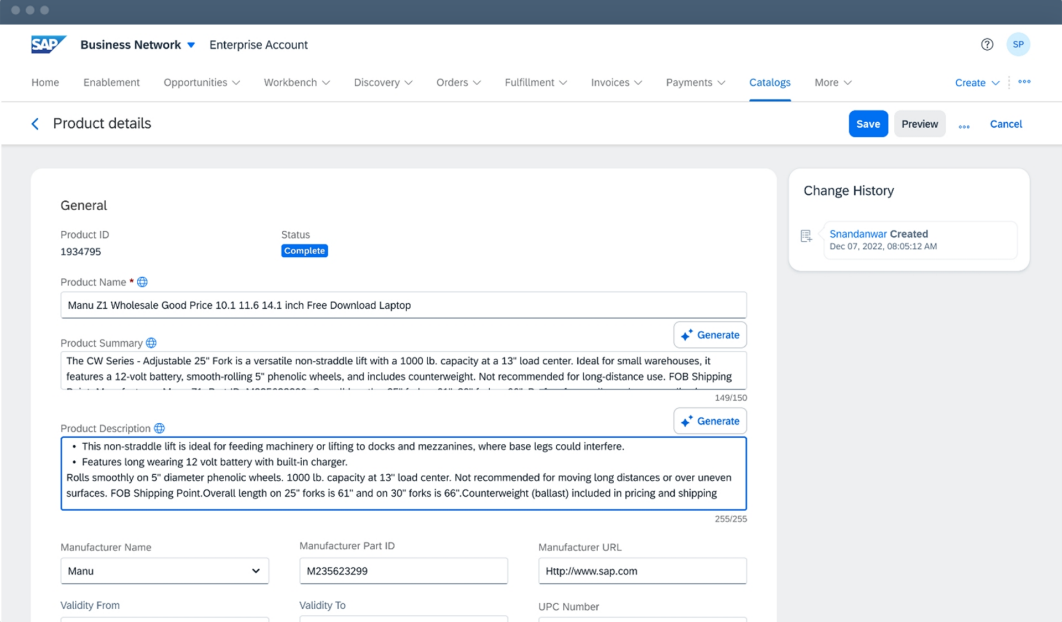Select the Catalogs tab

coord(769,83)
